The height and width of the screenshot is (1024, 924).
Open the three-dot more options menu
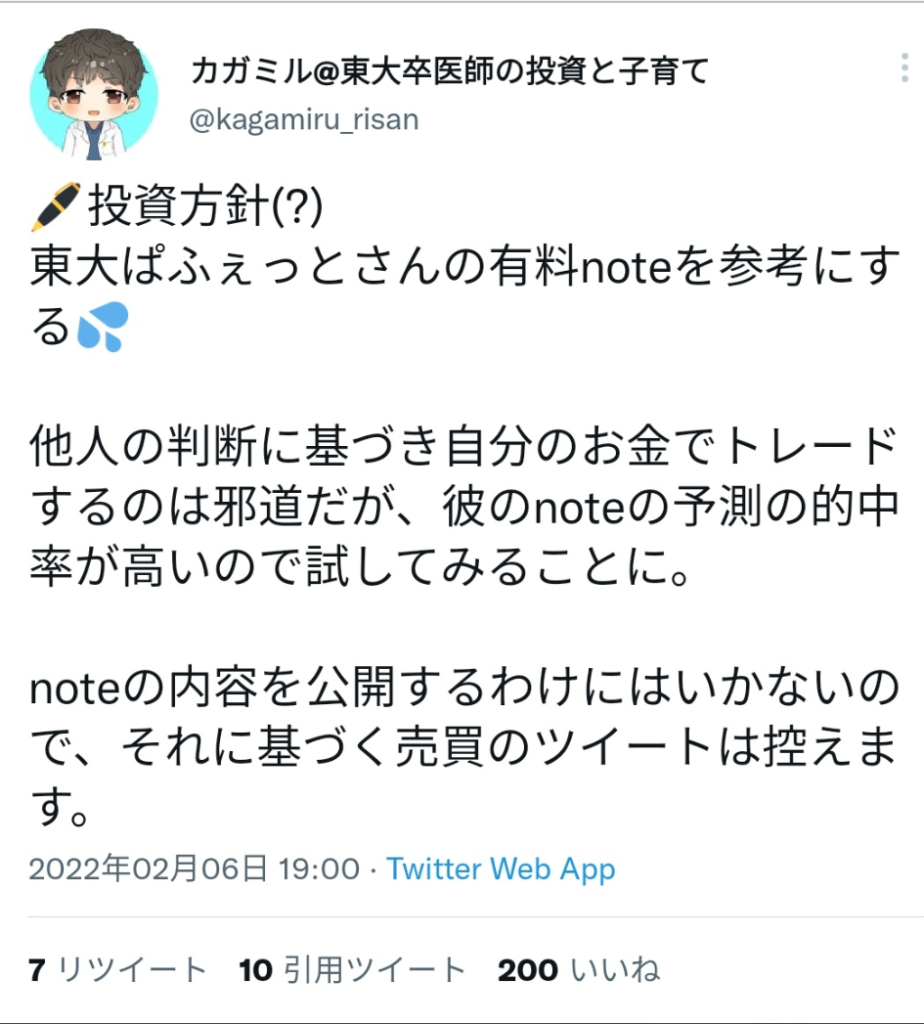(904, 68)
